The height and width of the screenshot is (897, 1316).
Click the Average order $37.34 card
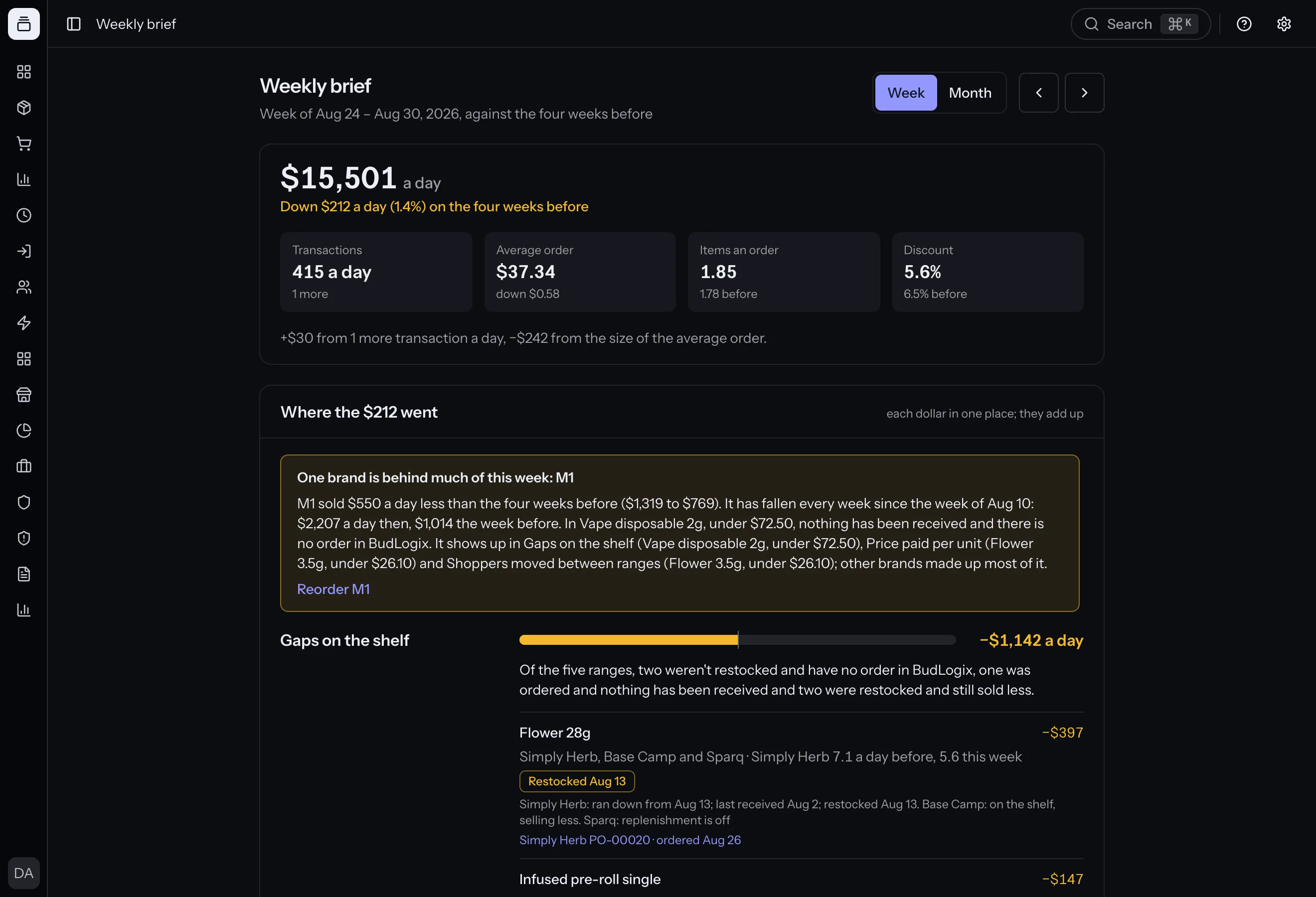(580, 272)
